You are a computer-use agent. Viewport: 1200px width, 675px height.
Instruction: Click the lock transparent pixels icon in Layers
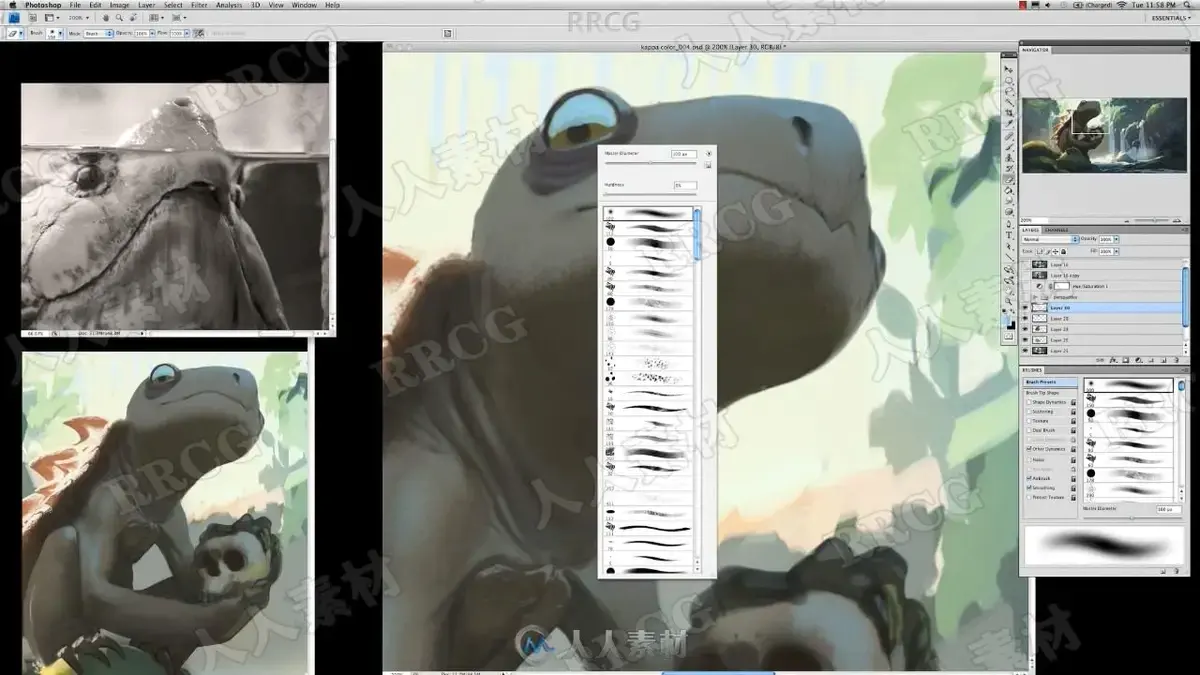click(1040, 251)
